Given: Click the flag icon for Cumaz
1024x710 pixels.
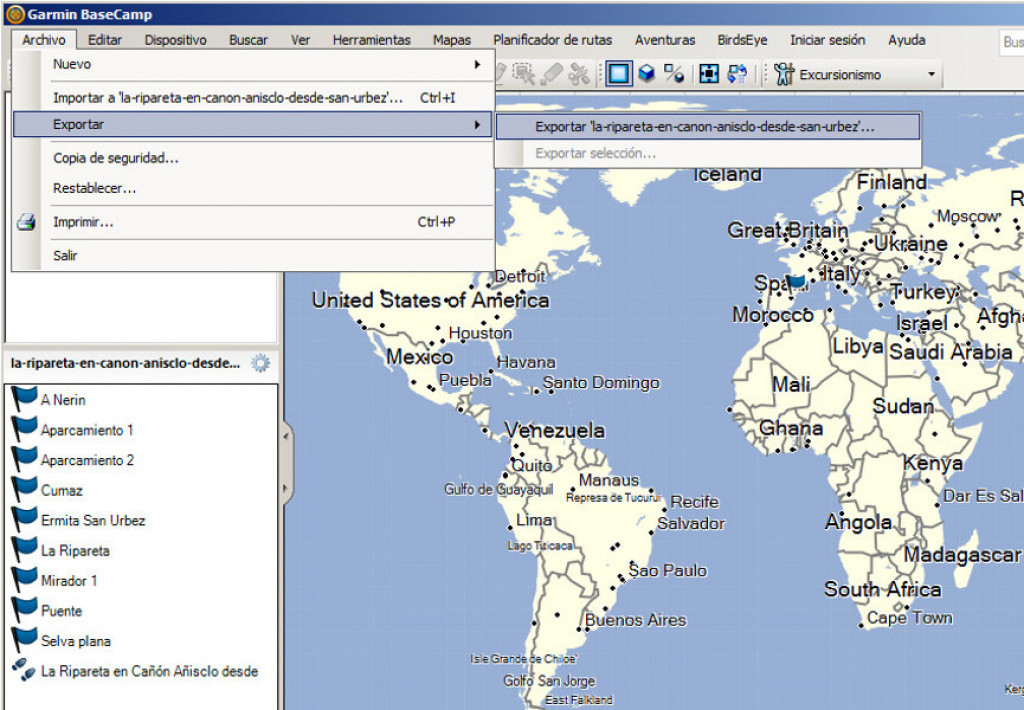Looking at the screenshot, I should tap(24, 489).
